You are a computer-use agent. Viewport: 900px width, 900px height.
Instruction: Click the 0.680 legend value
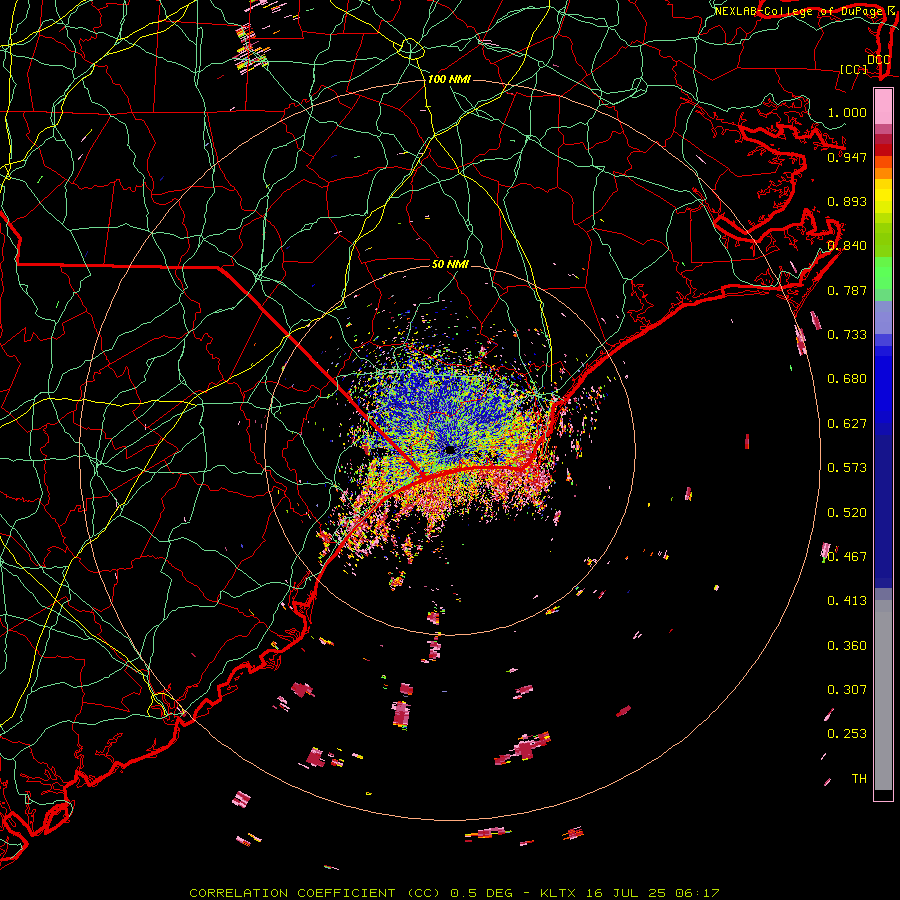tap(847, 379)
